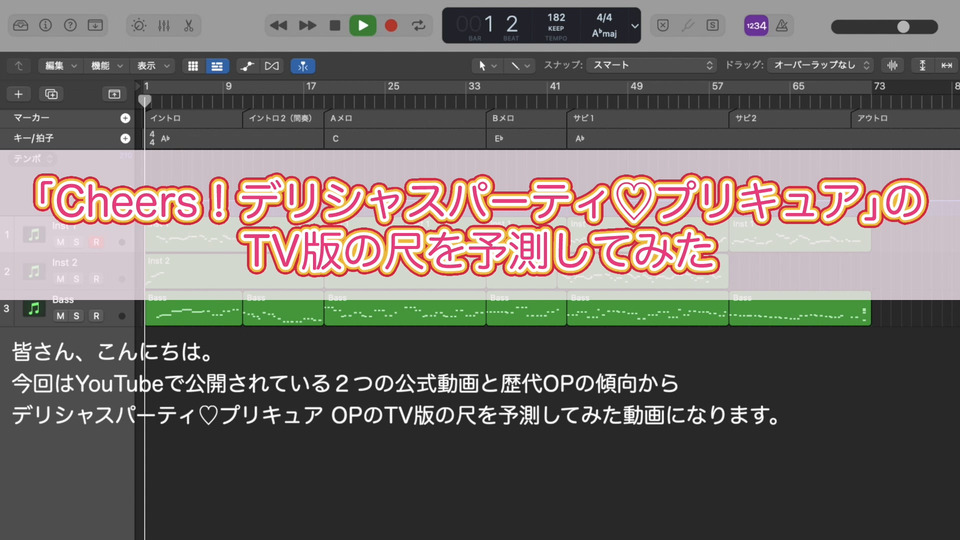
Task: Click ruler at bar 33
Action: [x=474, y=86]
